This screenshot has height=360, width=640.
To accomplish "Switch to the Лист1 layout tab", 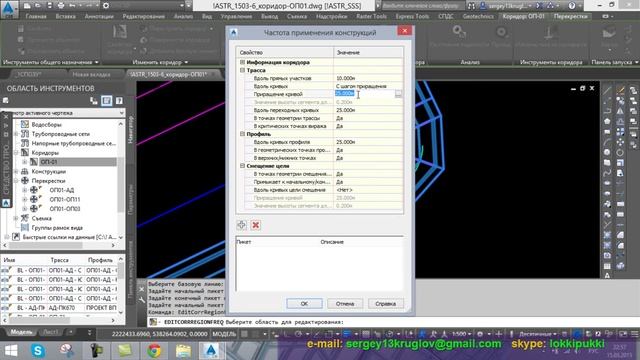I will (x=50, y=332).
